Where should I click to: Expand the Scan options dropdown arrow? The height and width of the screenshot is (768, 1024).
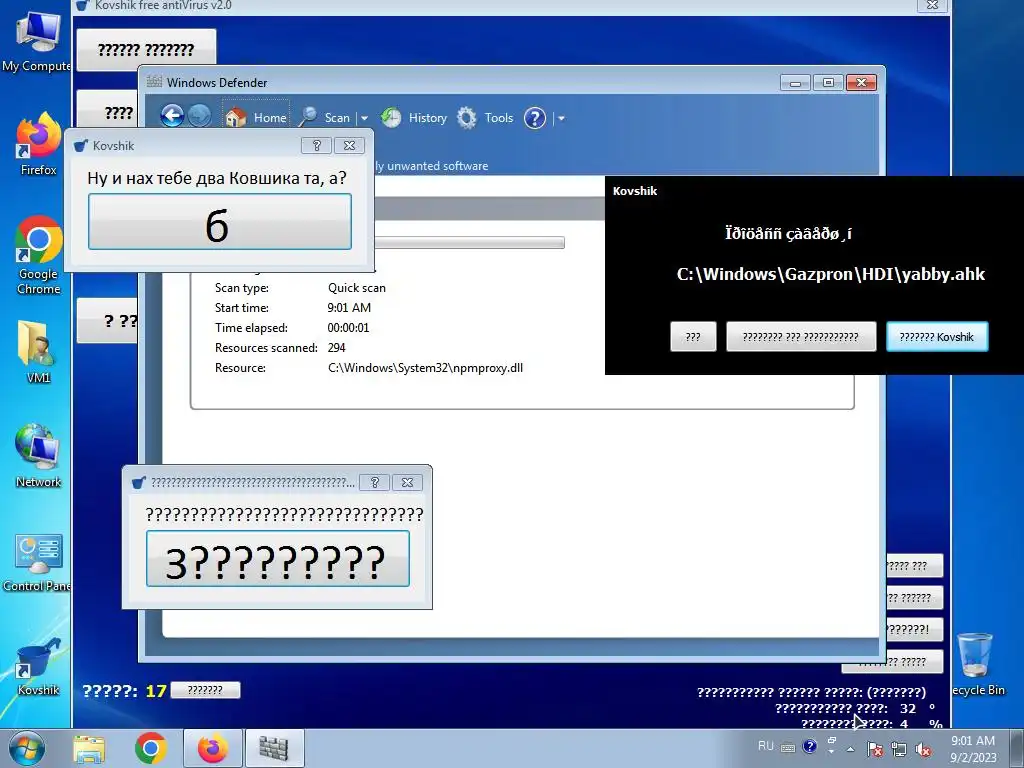point(364,118)
